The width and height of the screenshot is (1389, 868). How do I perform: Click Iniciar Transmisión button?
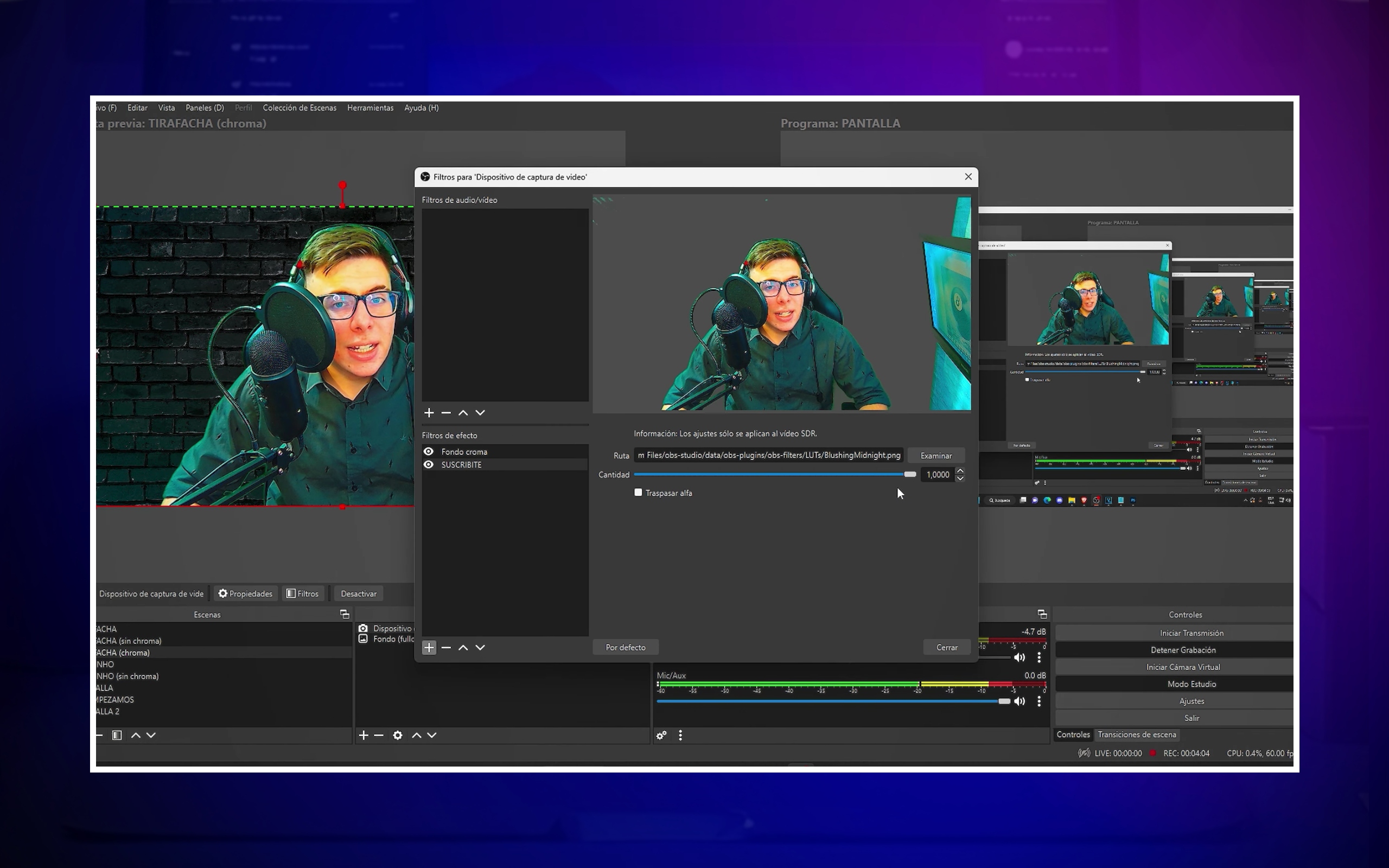pyautogui.click(x=1174, y=633)
